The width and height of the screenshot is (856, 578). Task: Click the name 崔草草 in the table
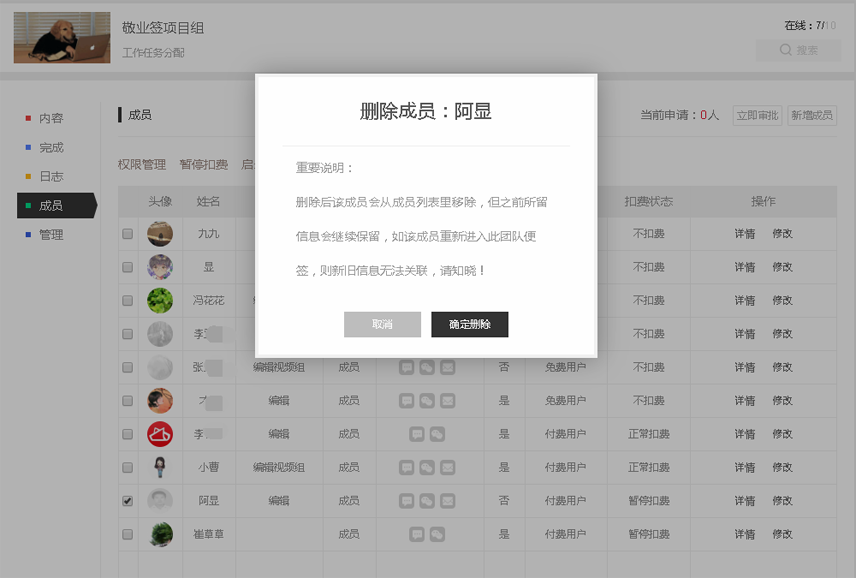(209, 534)
